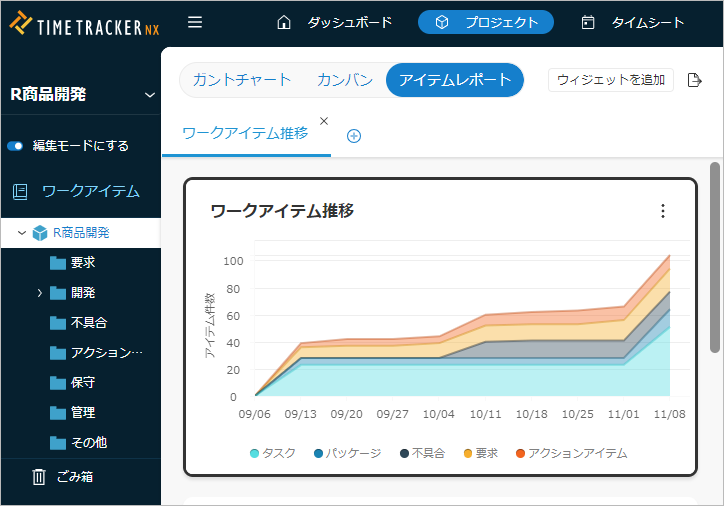This screenshot has height=506, width=724.
Task: Expand the R商品開発 project dropdown
Action: point(150,95)
